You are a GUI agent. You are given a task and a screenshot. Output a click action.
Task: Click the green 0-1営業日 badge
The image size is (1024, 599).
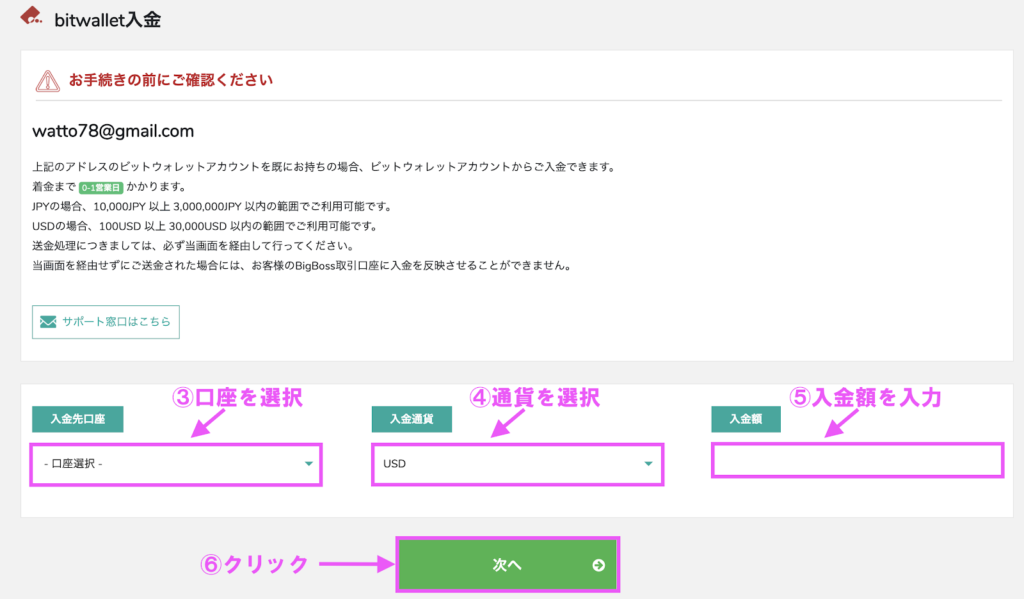point(101,187)
